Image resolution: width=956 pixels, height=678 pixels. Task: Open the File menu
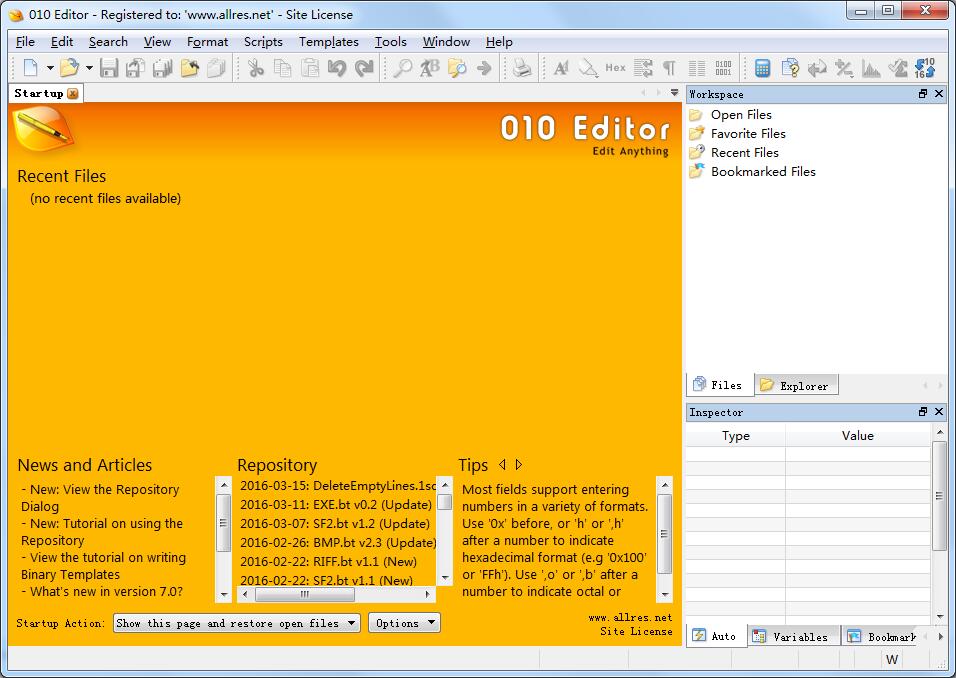coord(25,41)
